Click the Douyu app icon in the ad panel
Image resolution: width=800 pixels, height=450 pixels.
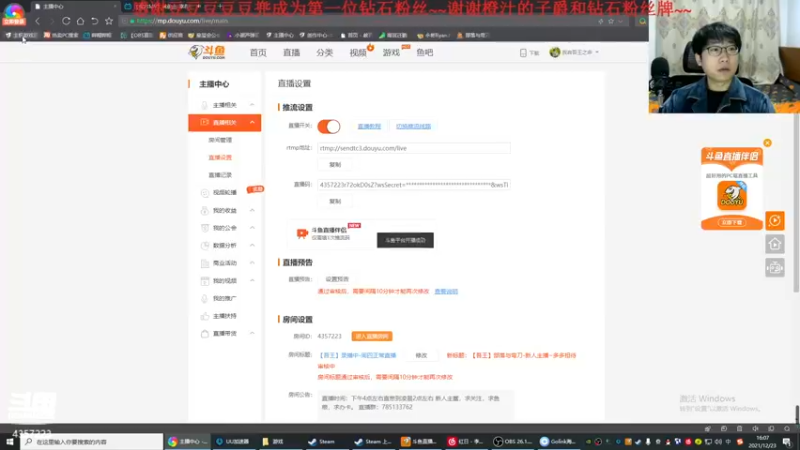tap(732, 195)
